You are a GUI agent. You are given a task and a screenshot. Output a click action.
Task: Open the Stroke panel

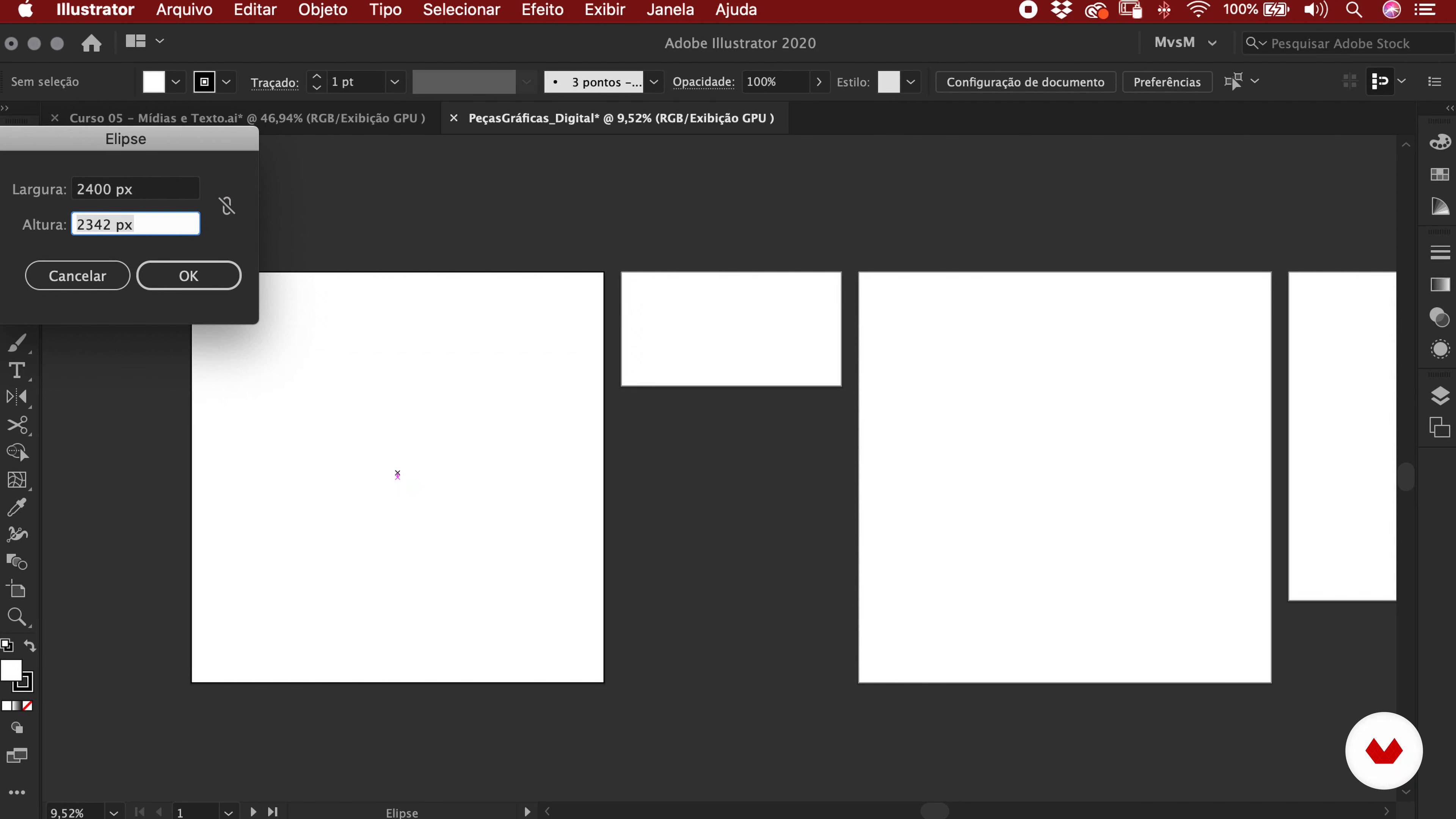coord(1440,252)
